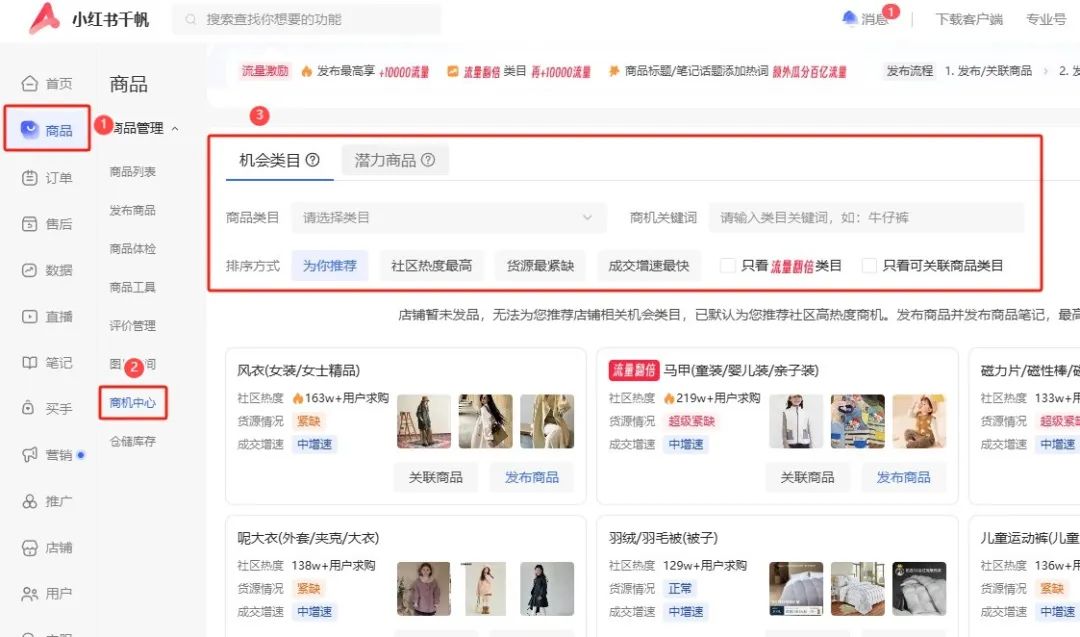The width and height of the screenshot is (1080, 637).
Task: Click the 商机关键词 keyword input field
Action: 866,218
